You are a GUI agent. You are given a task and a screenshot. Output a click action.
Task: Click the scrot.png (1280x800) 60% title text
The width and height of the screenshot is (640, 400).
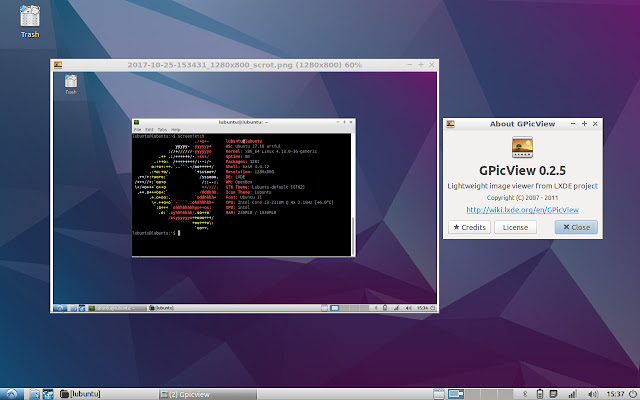244,65
